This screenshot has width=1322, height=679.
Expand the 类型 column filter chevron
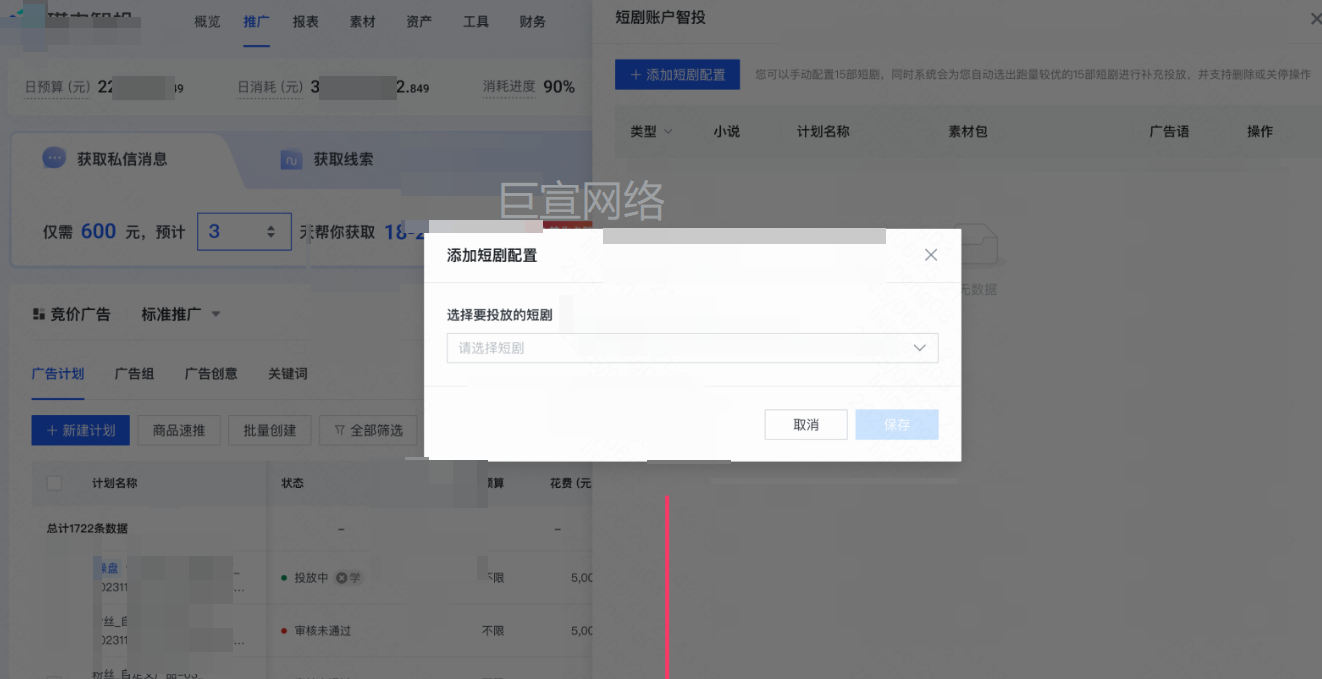coord(668,132)
